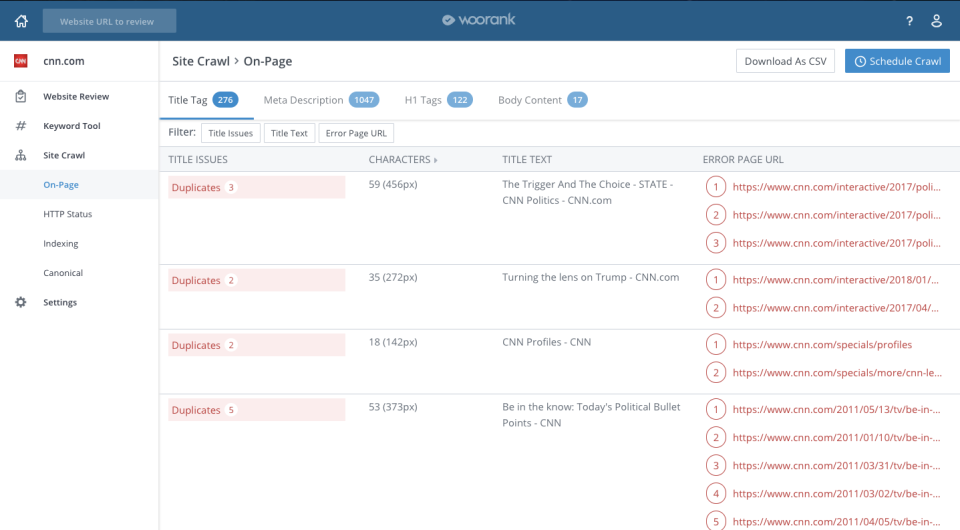Click the Woorank logo
Image resolution: width=960 pixels, height=530 pixels.
coord(479,20)
